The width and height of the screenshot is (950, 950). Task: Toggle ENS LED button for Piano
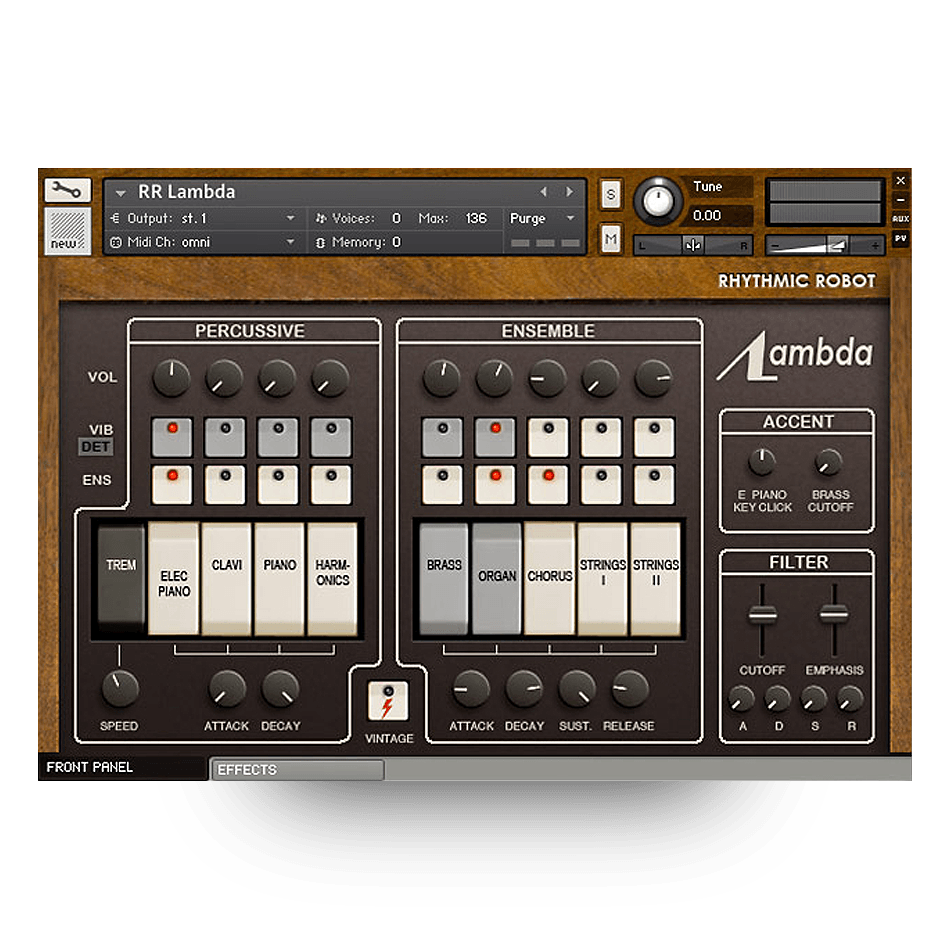tap(278, 485)
